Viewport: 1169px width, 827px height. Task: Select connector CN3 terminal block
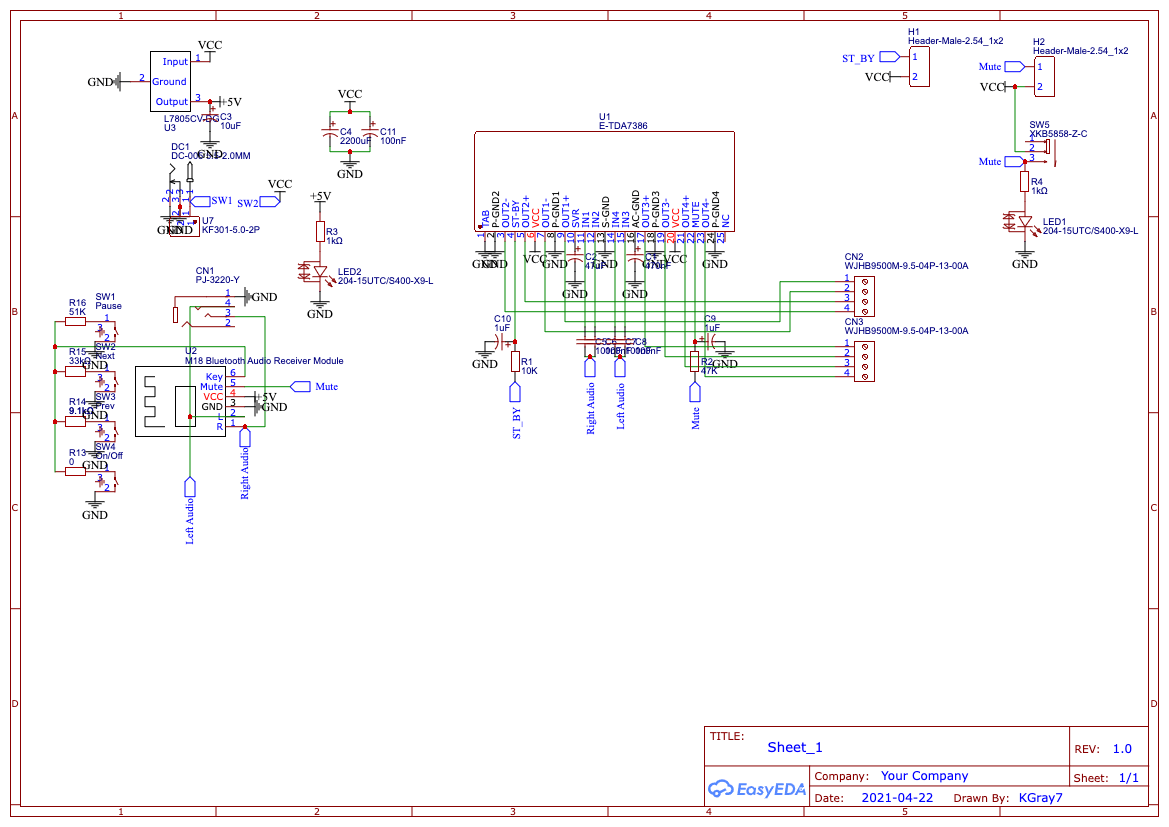(x=864, y=361)
